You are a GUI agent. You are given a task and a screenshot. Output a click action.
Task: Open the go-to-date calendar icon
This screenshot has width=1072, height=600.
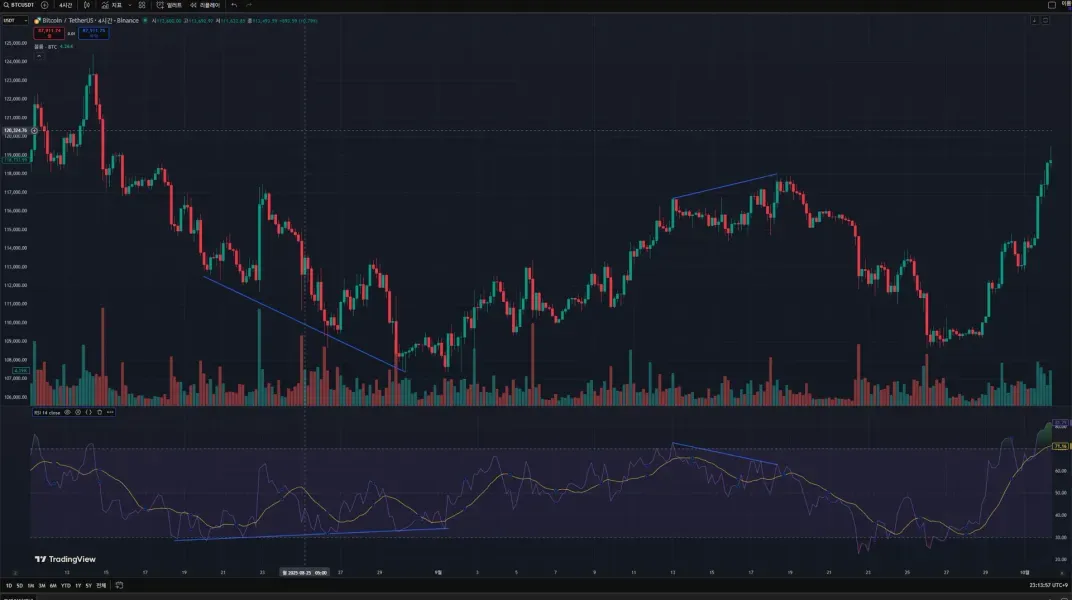click(x=120, y=586)
